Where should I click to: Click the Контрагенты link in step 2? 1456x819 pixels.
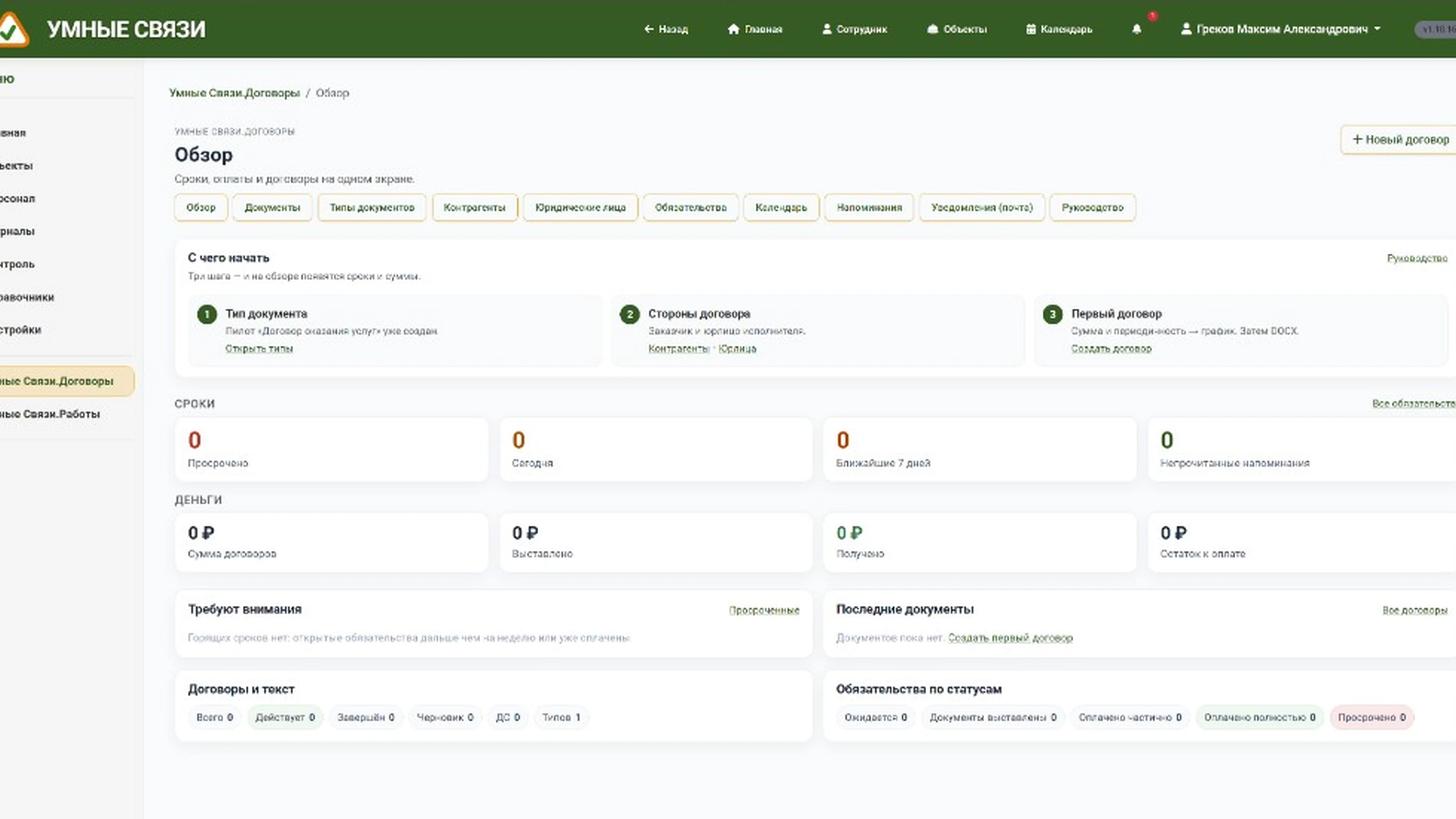(x=679, y=349)
